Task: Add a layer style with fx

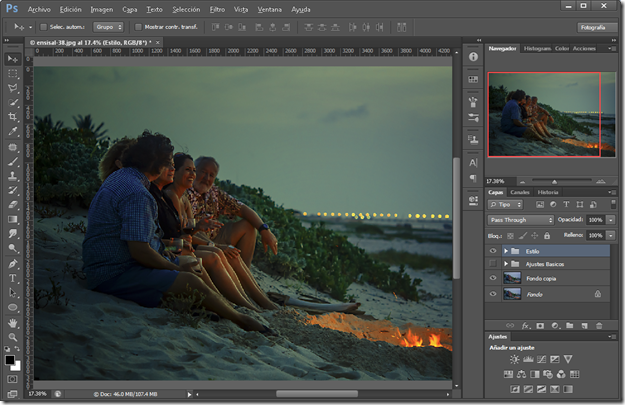Action: [526, 326]
